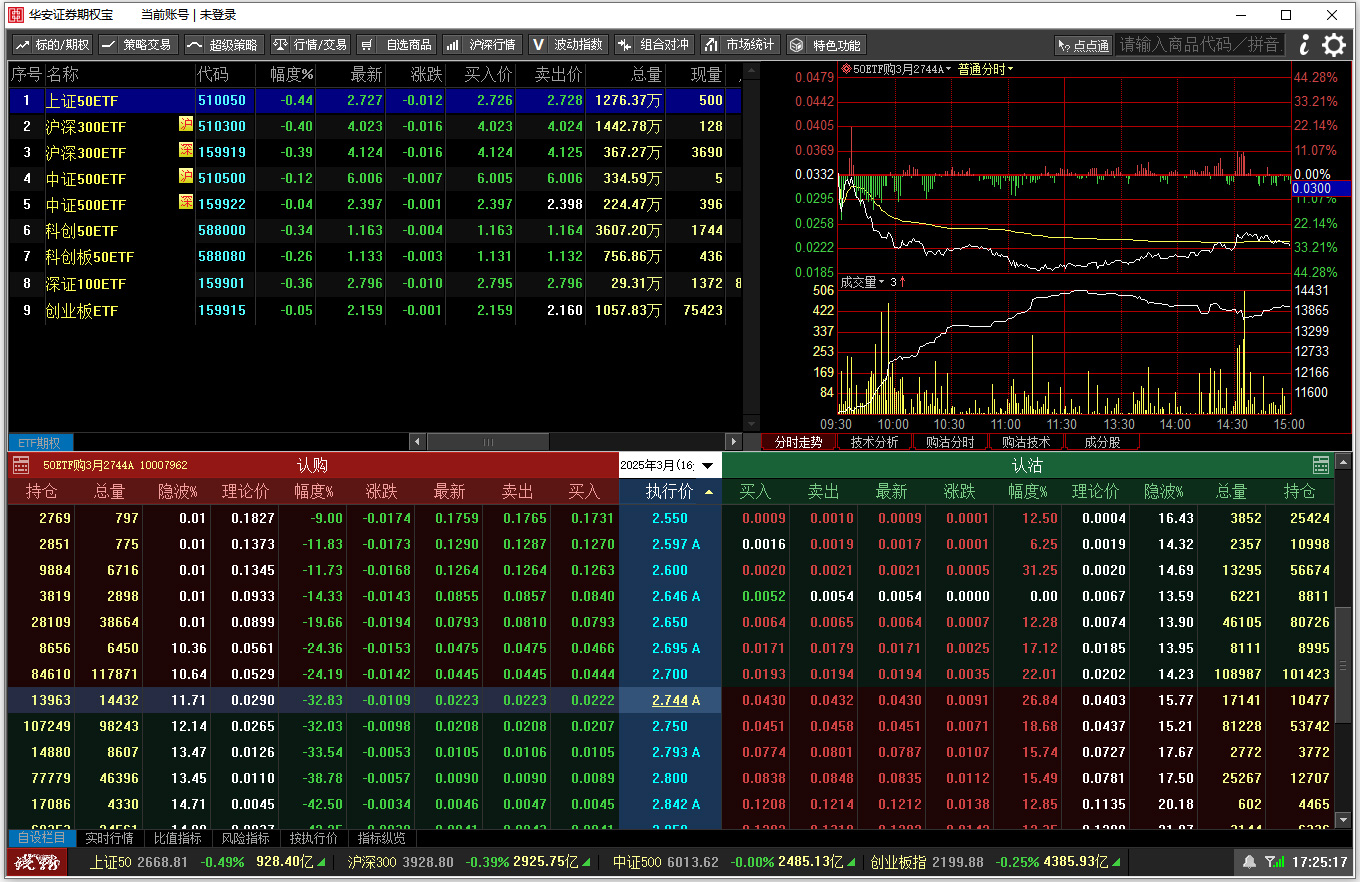Click the 认沽 put side header
Screen dimensions: 1360x882
point(1027,465)
